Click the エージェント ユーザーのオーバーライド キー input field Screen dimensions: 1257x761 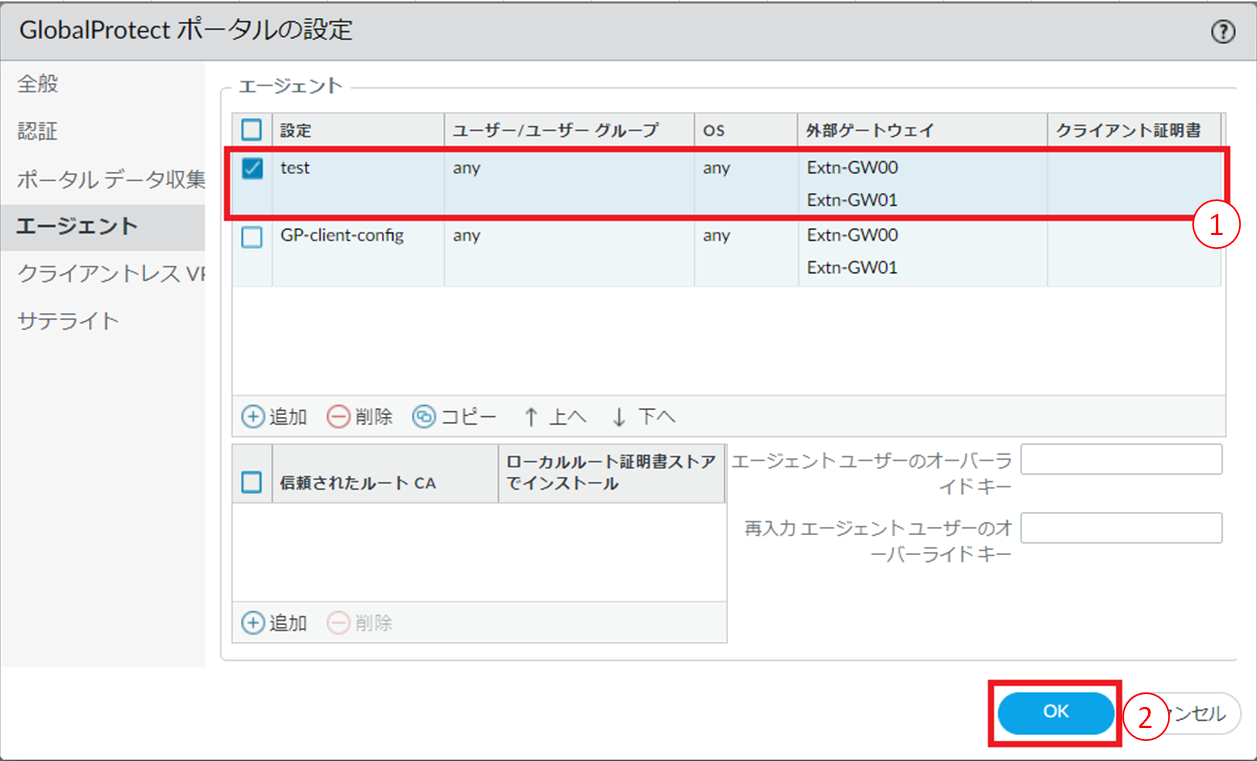click(1121, 460)
